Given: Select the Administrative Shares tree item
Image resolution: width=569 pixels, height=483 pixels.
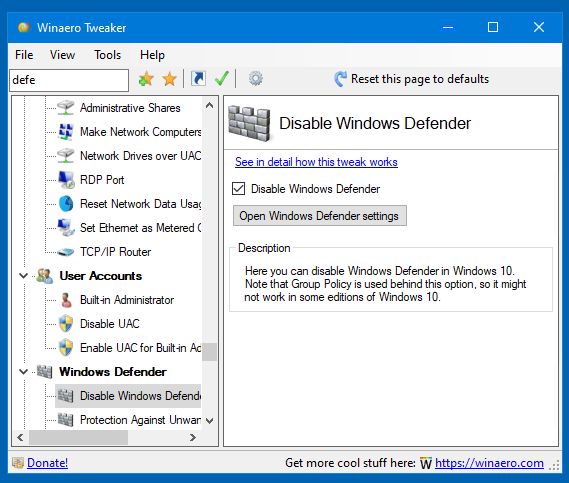Looking at the screenshot, I should point(130,108).
